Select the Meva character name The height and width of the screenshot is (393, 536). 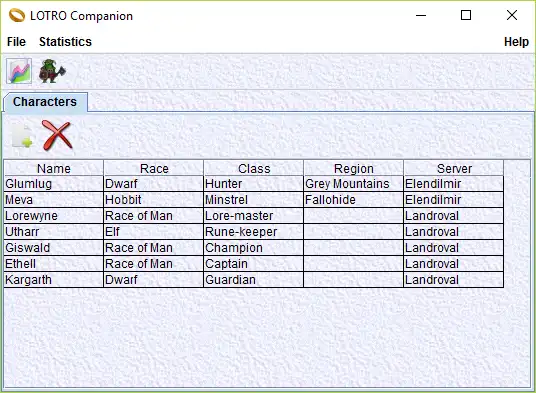(54, 200)
